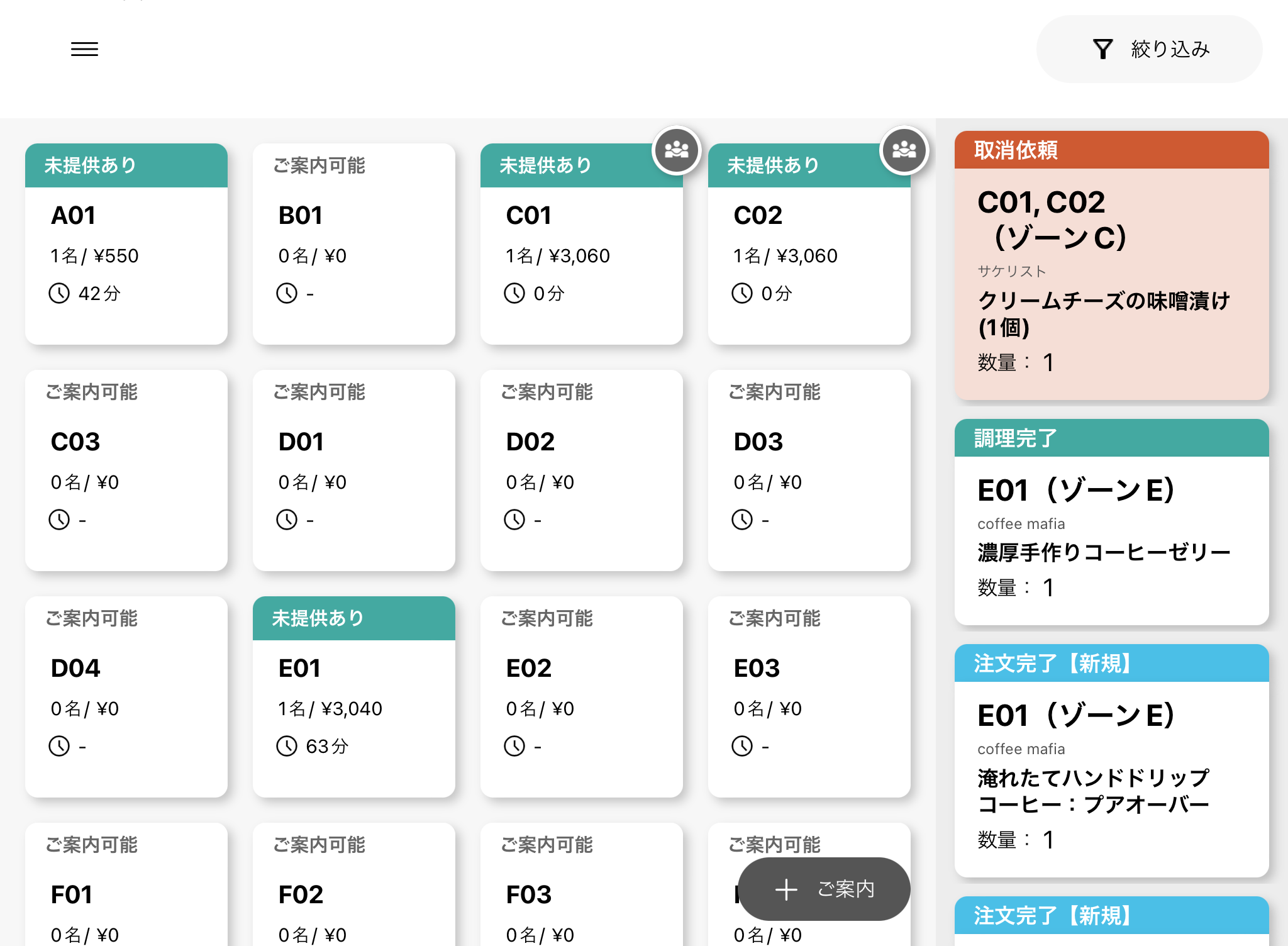Click the clock icon on table E01
The width and height of the screenshot is (1288, 946).
coord(287,746)
